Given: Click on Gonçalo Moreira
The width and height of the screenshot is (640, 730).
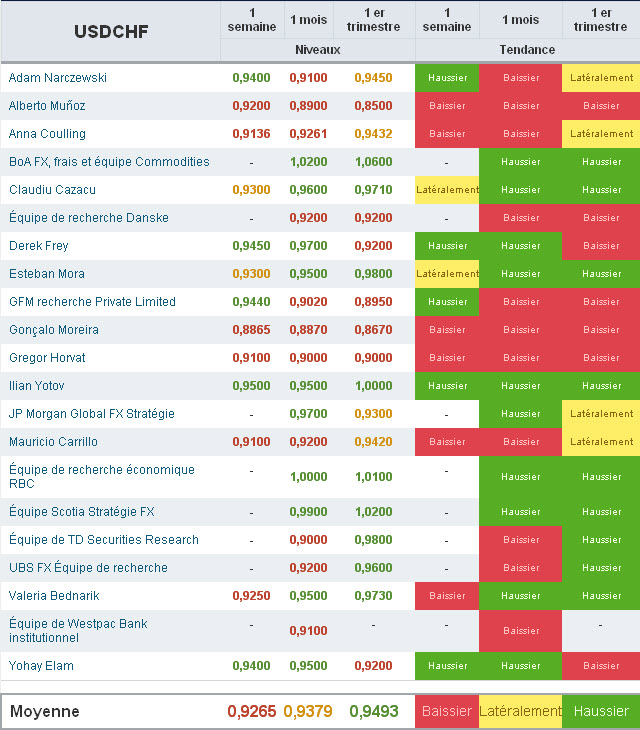Looking at the screenshot, I should (x=54, y=330).
